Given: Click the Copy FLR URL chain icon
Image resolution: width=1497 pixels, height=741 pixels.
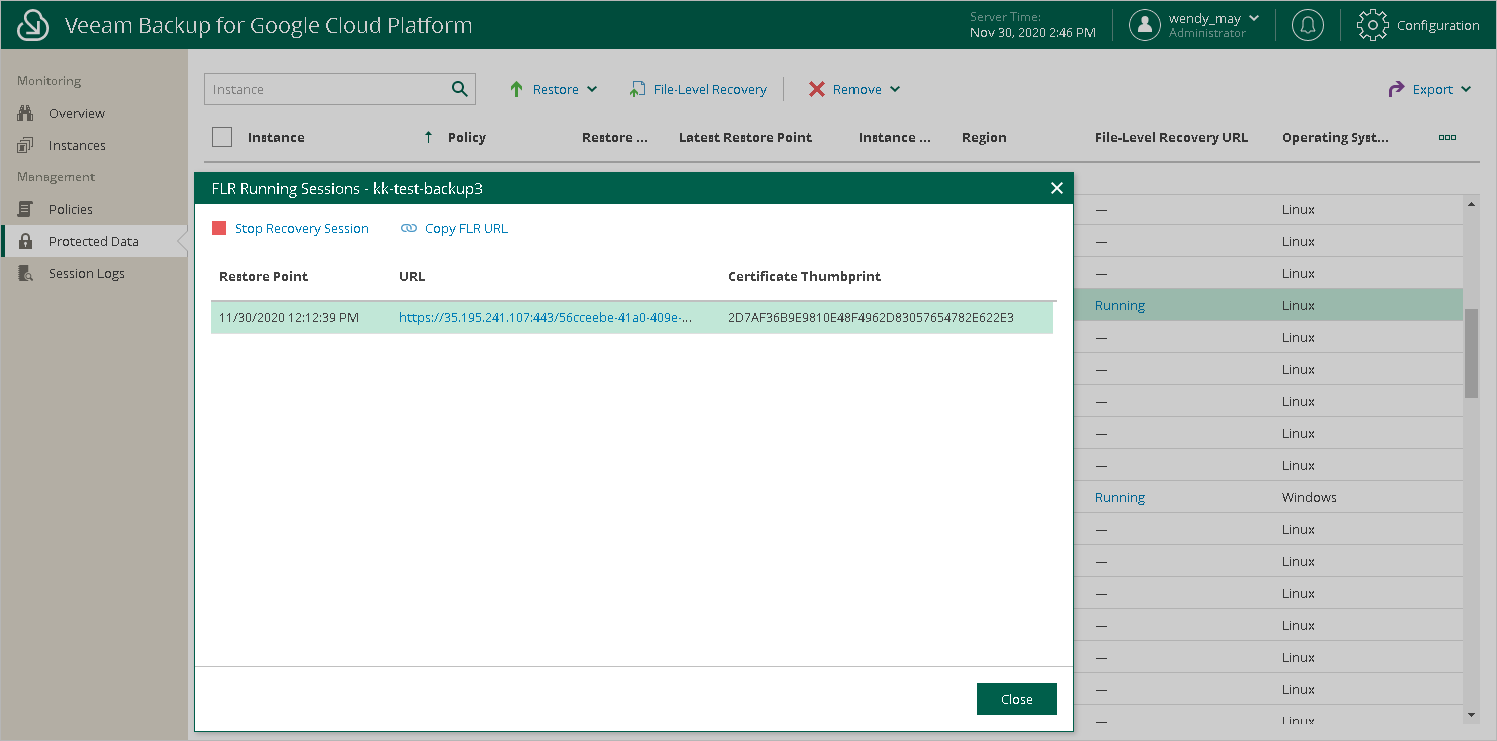Looking at the screenshot, I should (x=408, y=229).
